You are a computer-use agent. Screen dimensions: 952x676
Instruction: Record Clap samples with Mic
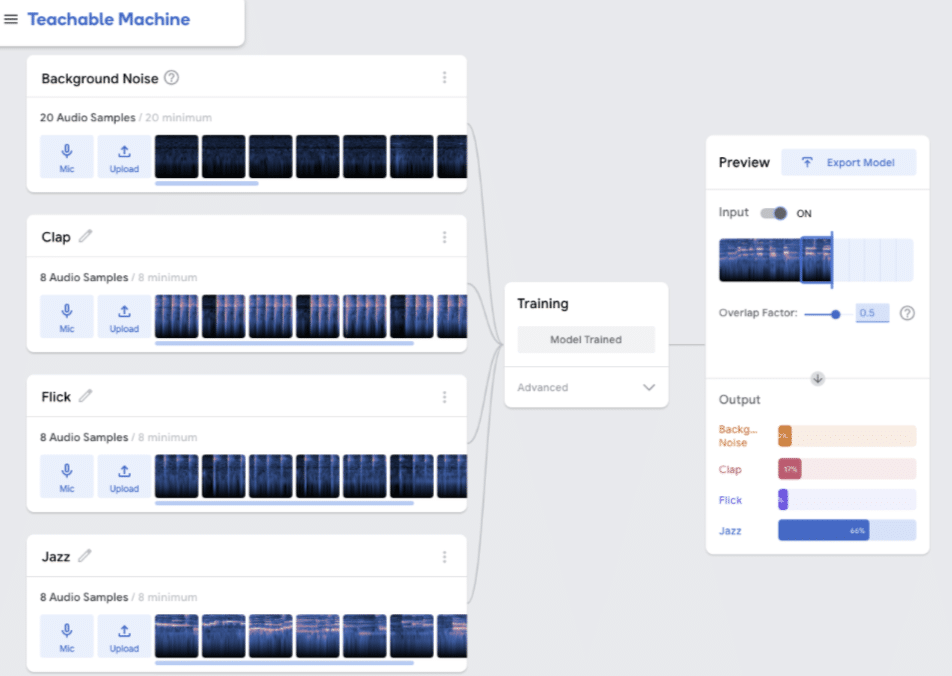67,316
